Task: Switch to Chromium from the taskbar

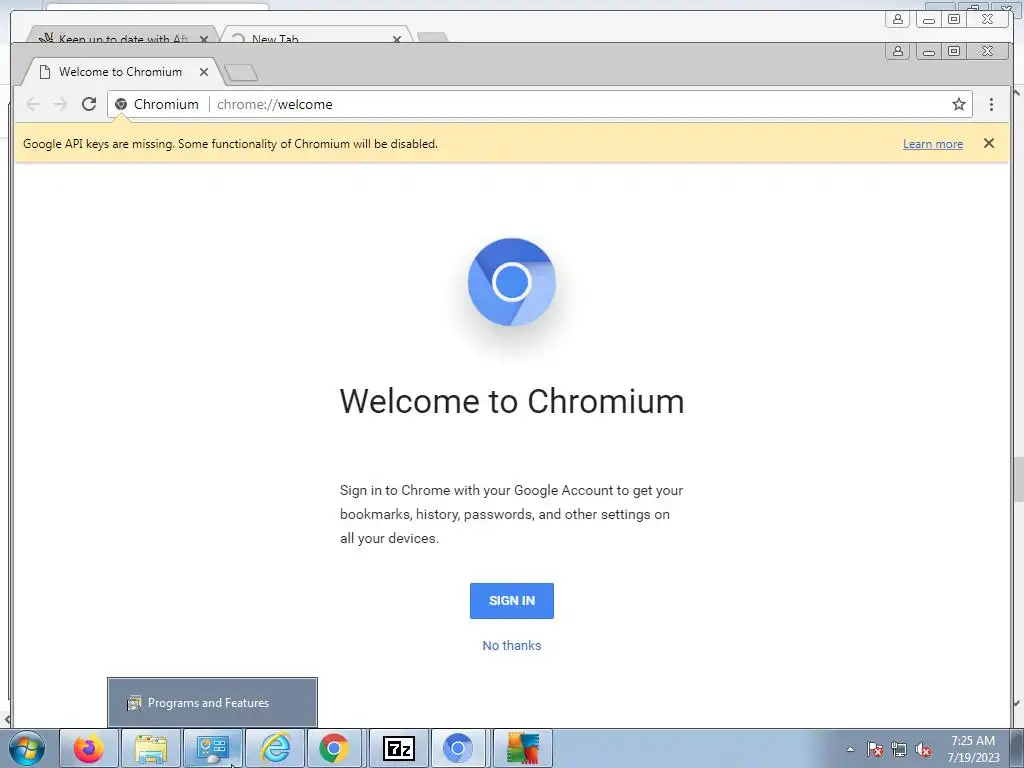Action: point(458,748)
